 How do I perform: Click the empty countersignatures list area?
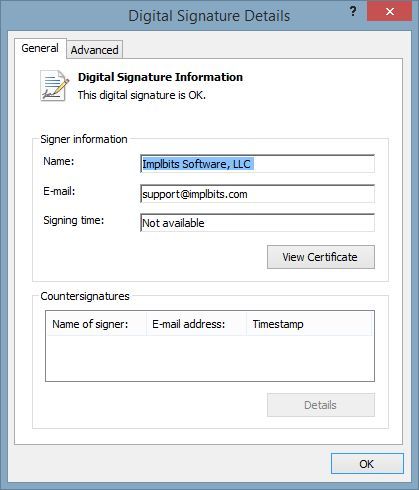click(x=210, y=358)
